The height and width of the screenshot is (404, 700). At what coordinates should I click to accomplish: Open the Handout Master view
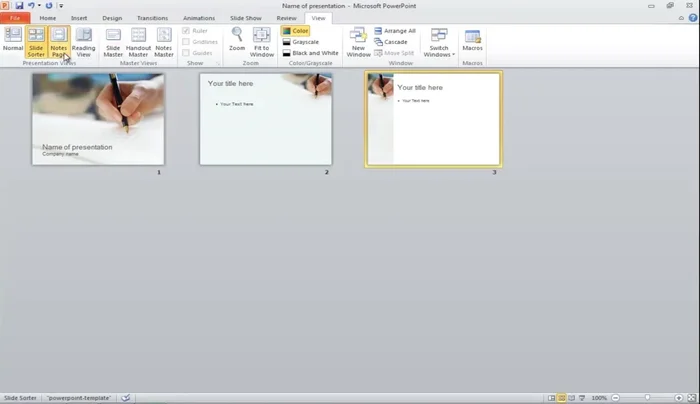pyautogui.click(x=138, y=41)
